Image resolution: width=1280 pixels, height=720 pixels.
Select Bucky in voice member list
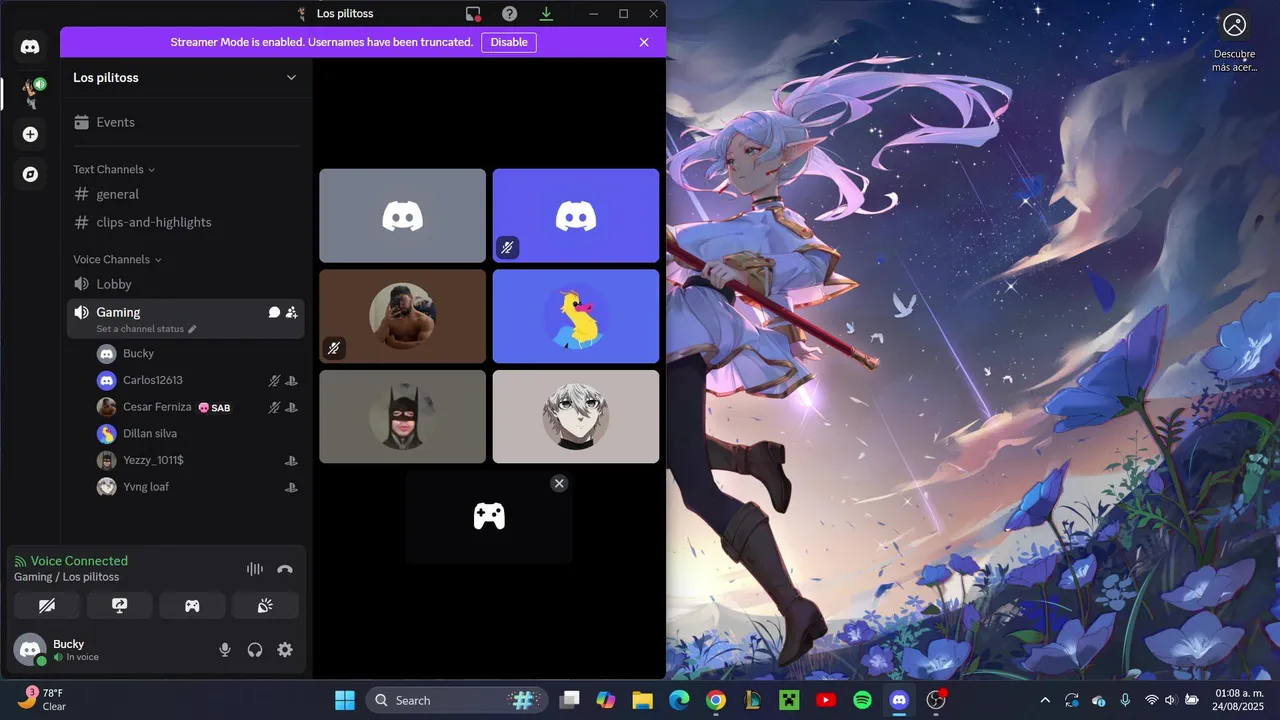pyautogui.click(x=196, y=353)
